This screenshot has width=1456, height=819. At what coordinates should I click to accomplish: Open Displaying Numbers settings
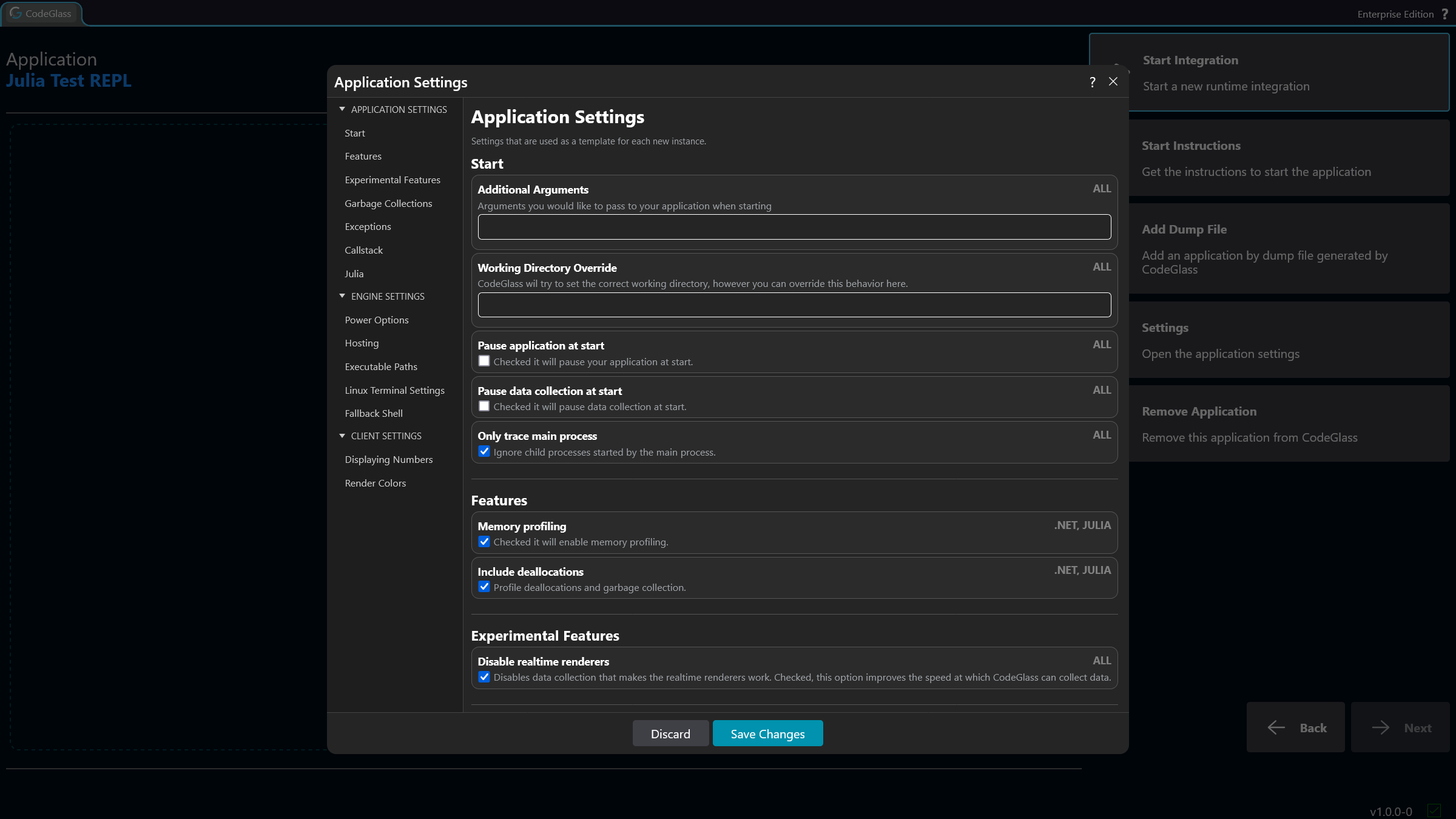tap(388, 459)
